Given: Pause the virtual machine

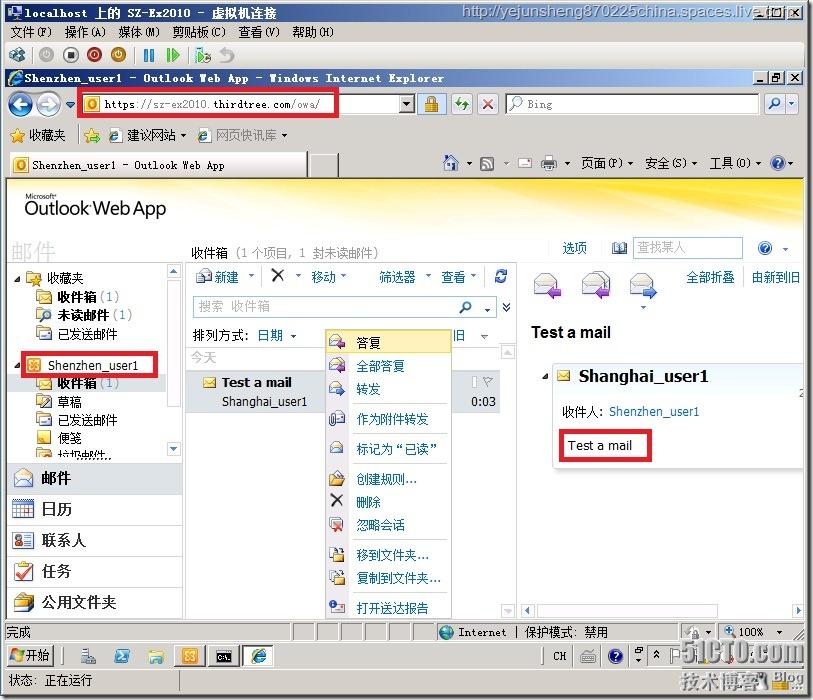Looking at the screenshot, I should [149, 54].
